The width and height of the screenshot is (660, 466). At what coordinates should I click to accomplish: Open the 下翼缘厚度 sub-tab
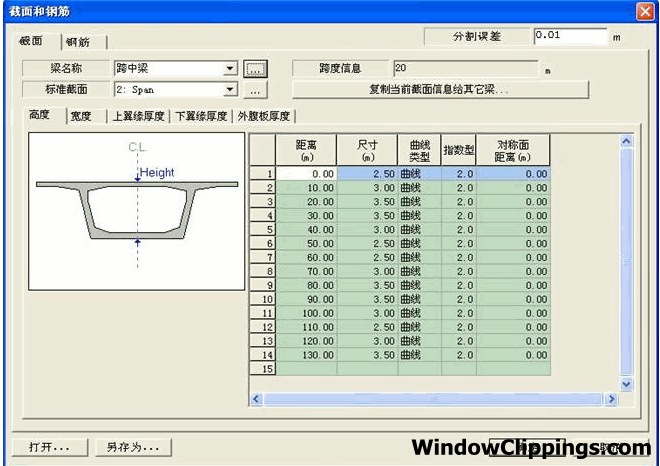pyautogui.click(x=201, y=116)
